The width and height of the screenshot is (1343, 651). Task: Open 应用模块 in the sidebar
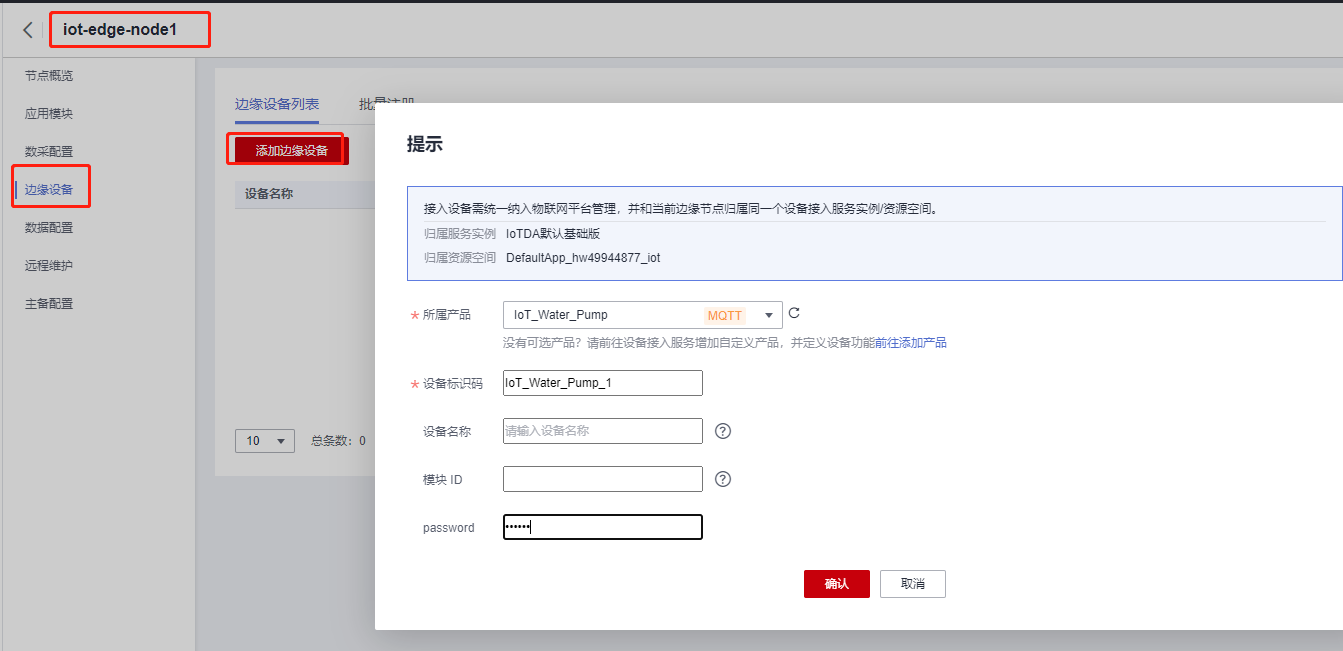click(49, 114)
